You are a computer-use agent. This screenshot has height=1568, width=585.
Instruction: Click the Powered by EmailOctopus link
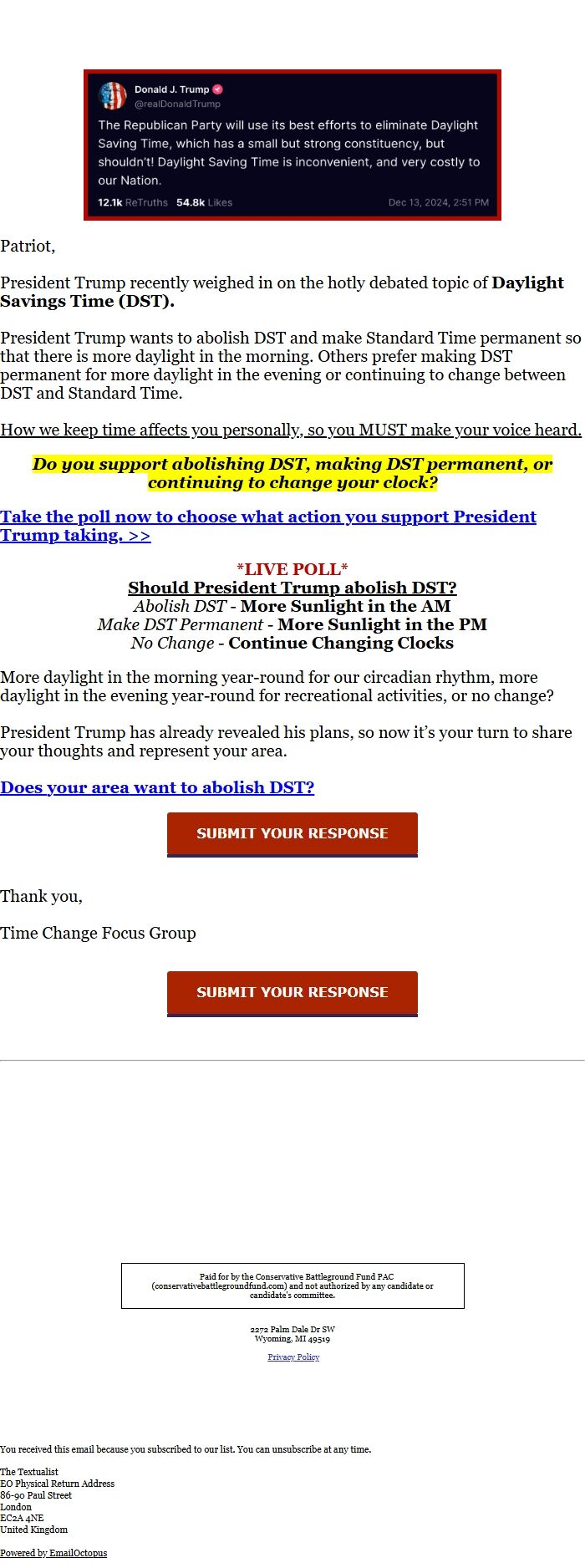(53, 1552)
